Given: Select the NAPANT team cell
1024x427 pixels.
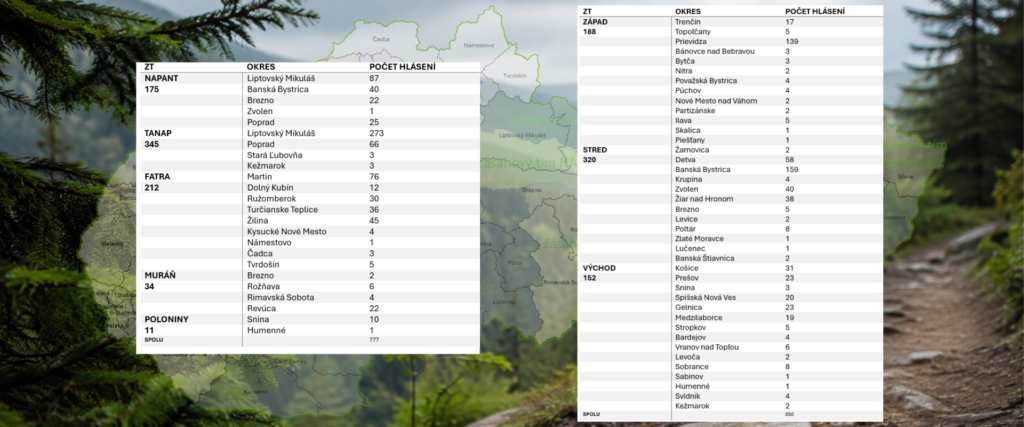Looking at the screenshot, I should 161,78.
